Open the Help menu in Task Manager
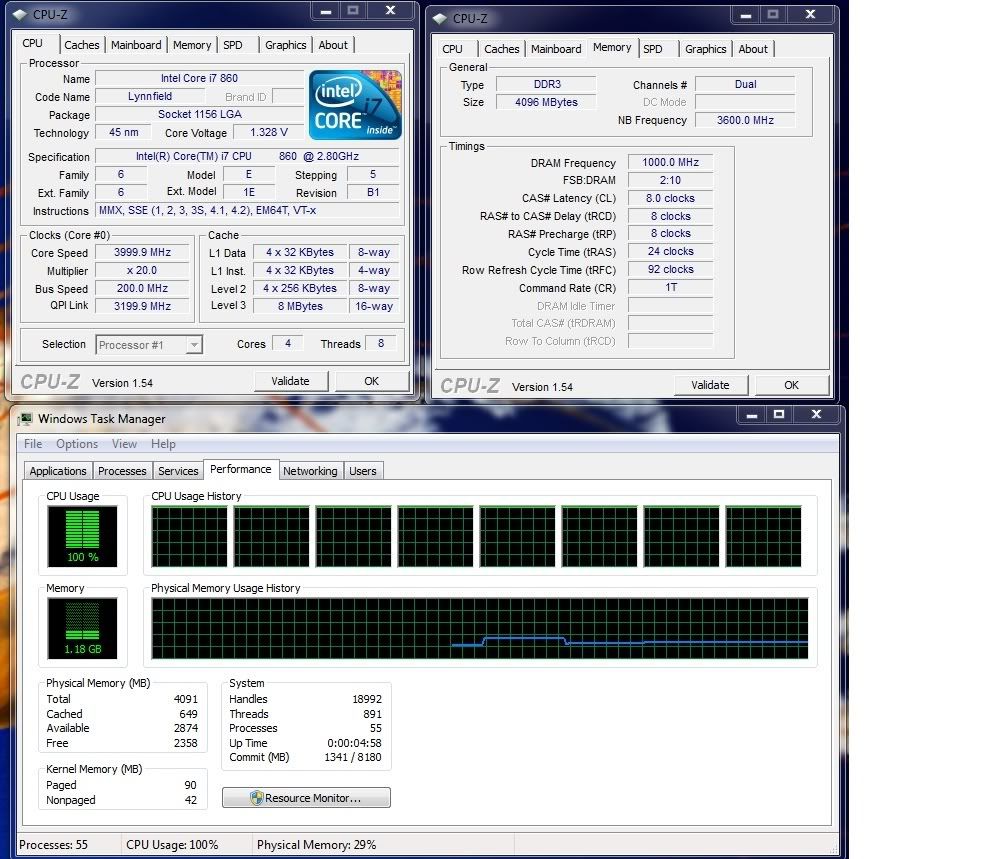The height and width of the screenshot is (859, 1008). coord(163,444)
